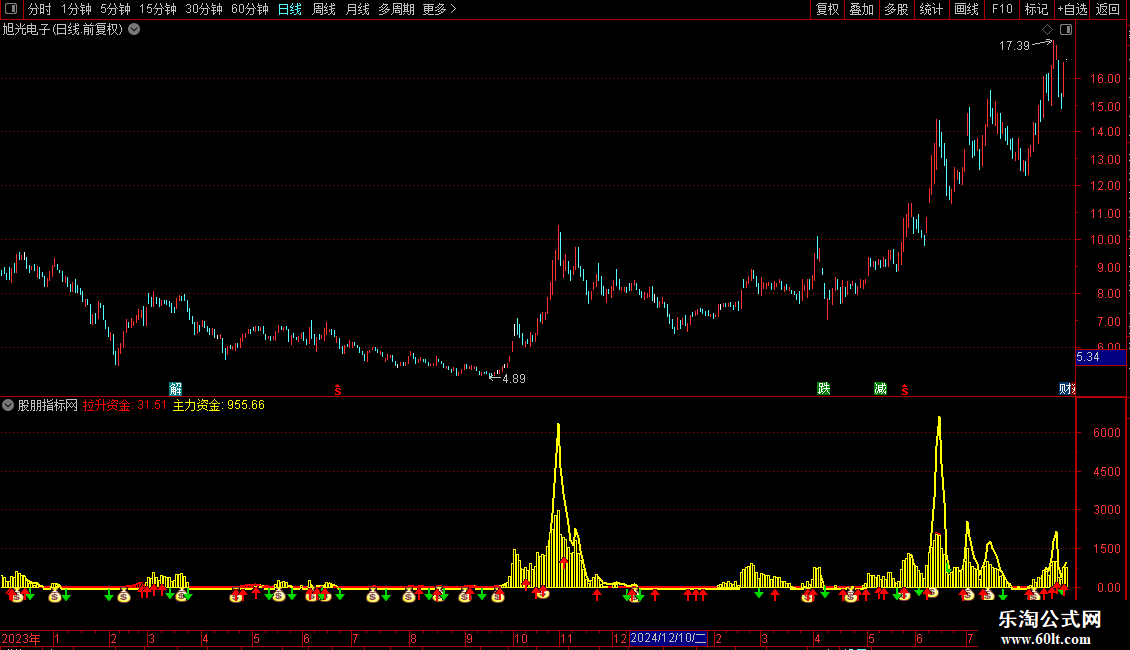The width and height of the screenshot is (1130, 650).
Task: Click the 6000 indicator axis label
Action: [x=1107, y=432]
